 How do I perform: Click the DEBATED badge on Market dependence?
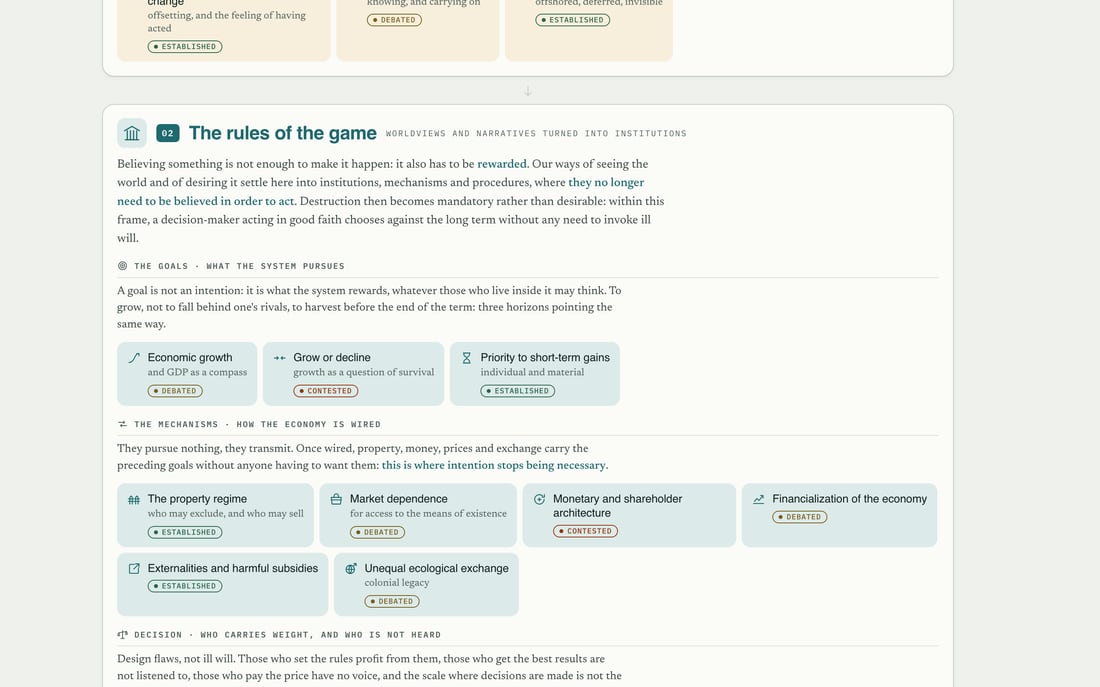(377, 533)
